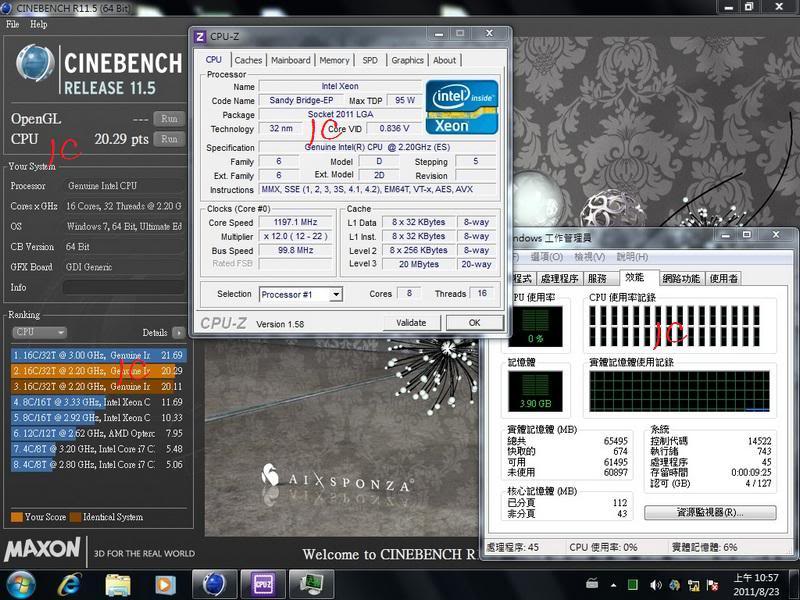Open the 檢視(V) menu in Task Manager
This screenshot has height=600, width=800.
point(590,257)
